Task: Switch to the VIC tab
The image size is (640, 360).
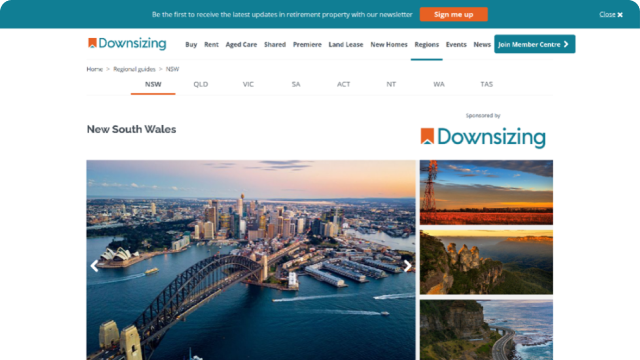Action: tap(248, 84)
